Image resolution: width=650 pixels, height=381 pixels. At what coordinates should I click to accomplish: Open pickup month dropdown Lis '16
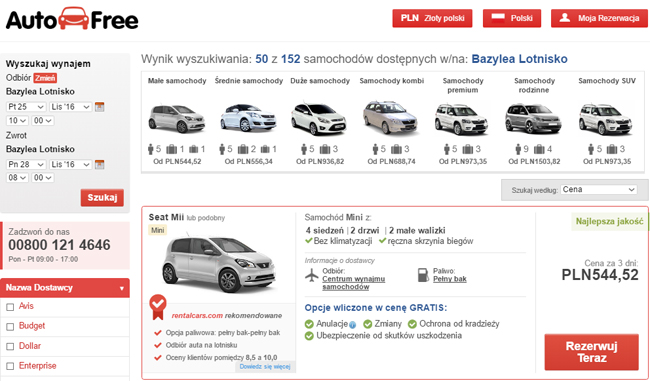[70, 107]
